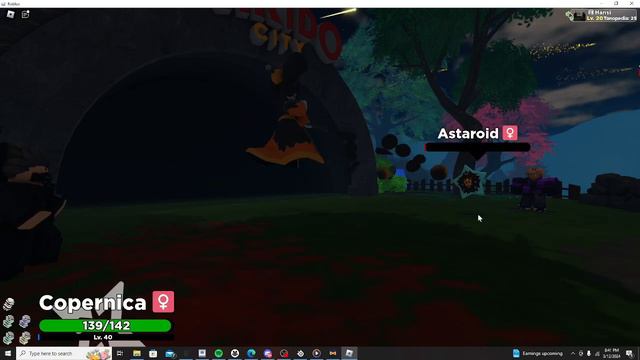The width and height of the screenshot is (640, 360).
Task: Open the white square app on taskbar
Action: (x=202, y=353)
